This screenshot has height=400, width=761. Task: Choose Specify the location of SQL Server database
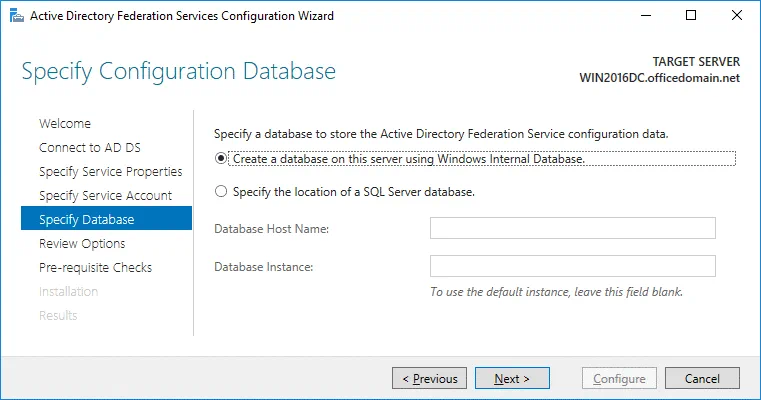[221, 192]
